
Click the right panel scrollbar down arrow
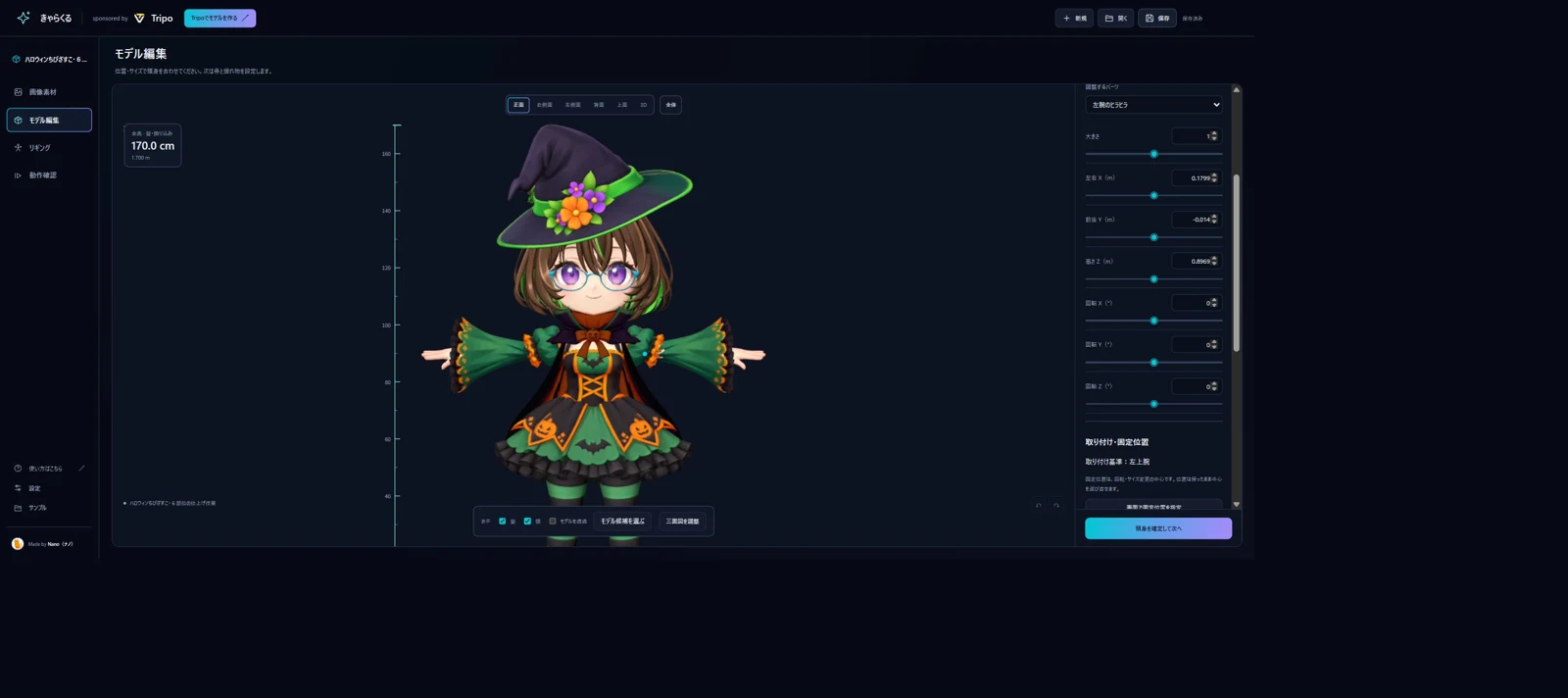pos(1237,504)
